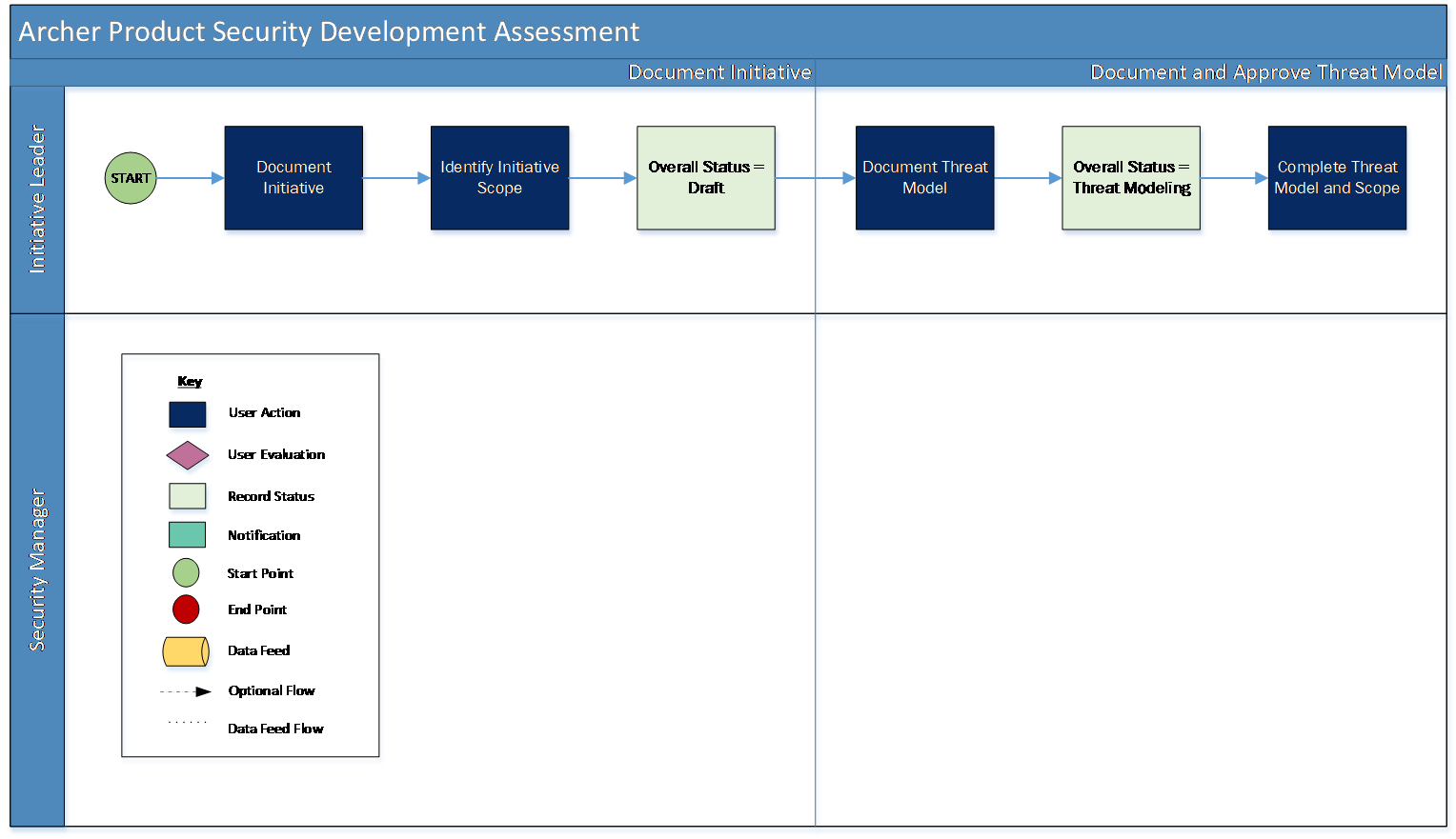1456x839 pixels.
Task: Click the Initiative Leader swimlane header
Action: click(37, 199)
